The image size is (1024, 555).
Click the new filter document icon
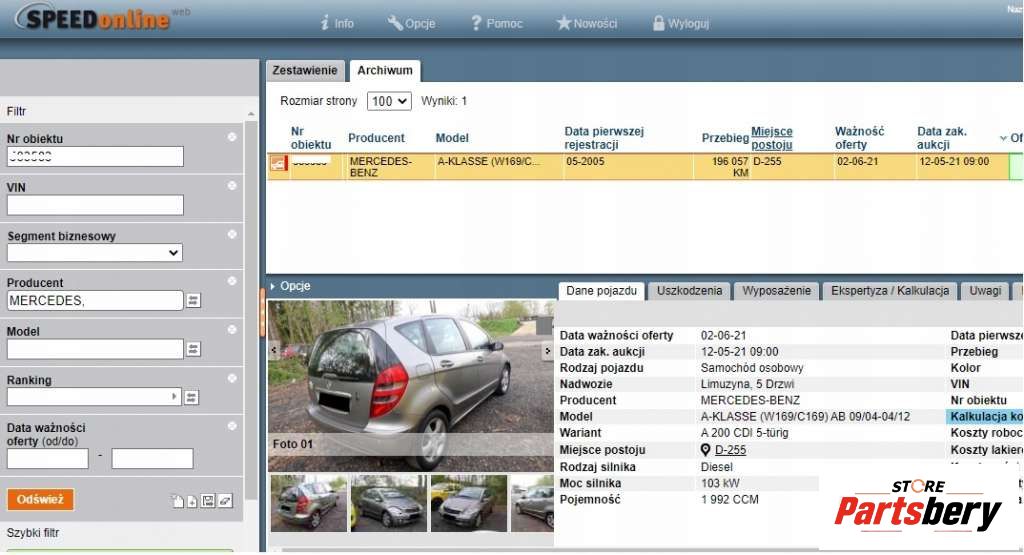click(178, 501)
